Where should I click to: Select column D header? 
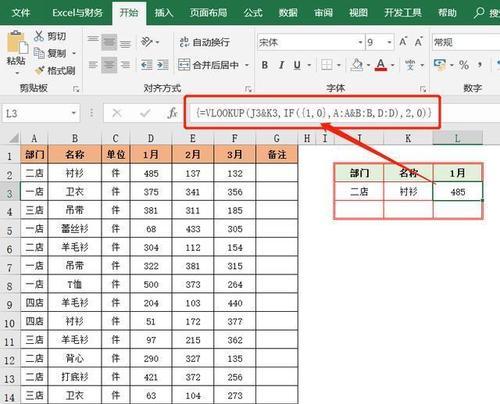coord(151,138)
